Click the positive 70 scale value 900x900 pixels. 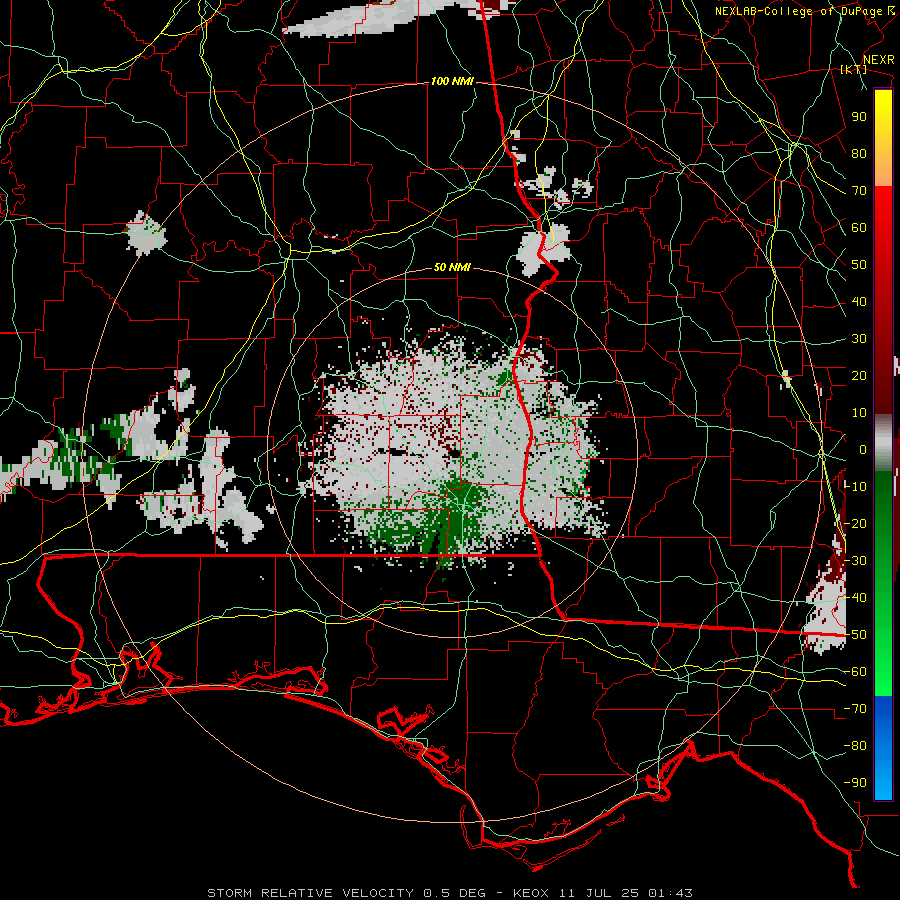(x=859, y=191)
